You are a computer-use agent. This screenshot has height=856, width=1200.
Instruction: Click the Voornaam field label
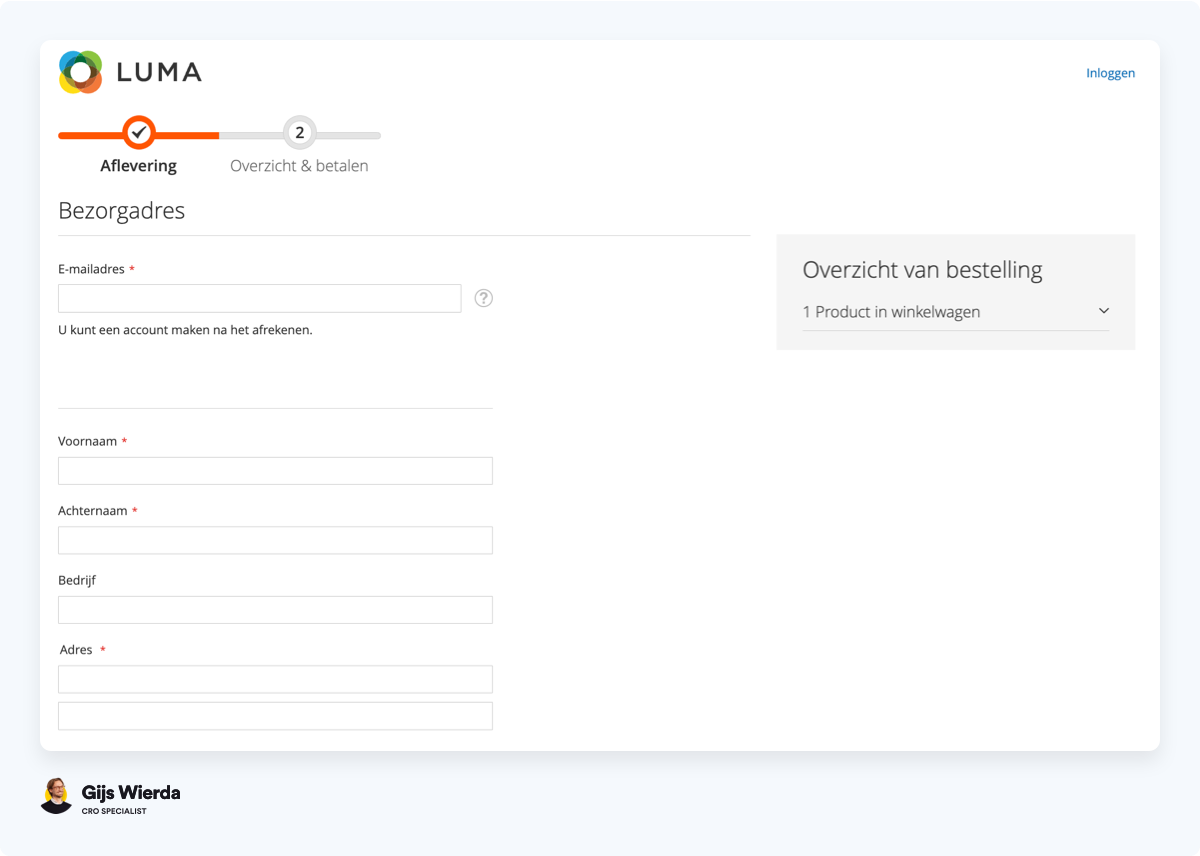point(88,441)
